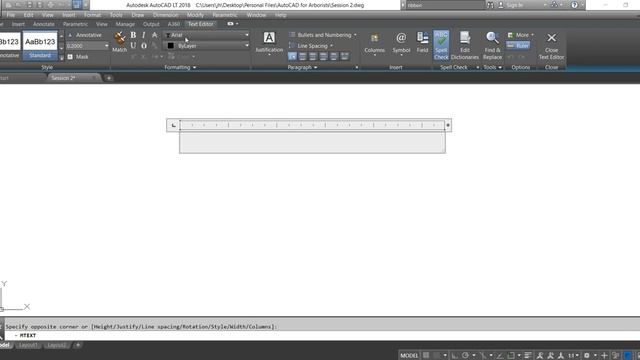Image resolution: width=640 pixels, height=360 pixels.
Task: Toggle Overline formatting
Action: (144, 46)
